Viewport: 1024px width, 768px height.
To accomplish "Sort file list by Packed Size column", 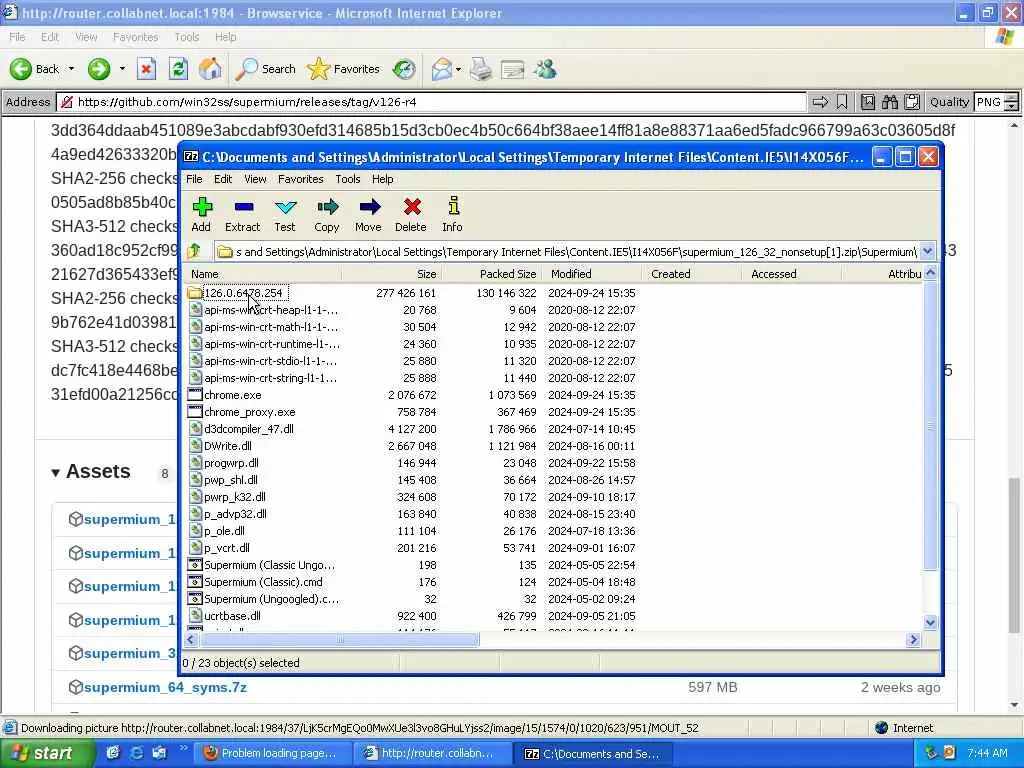I will [492, 274].
